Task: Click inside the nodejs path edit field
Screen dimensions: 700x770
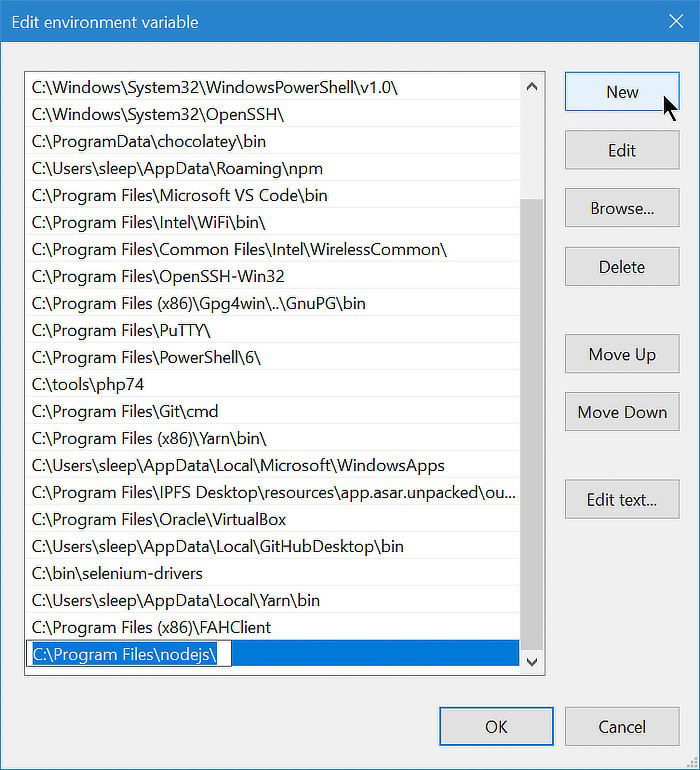Action: pyautogui.click(x=129, y=654)
